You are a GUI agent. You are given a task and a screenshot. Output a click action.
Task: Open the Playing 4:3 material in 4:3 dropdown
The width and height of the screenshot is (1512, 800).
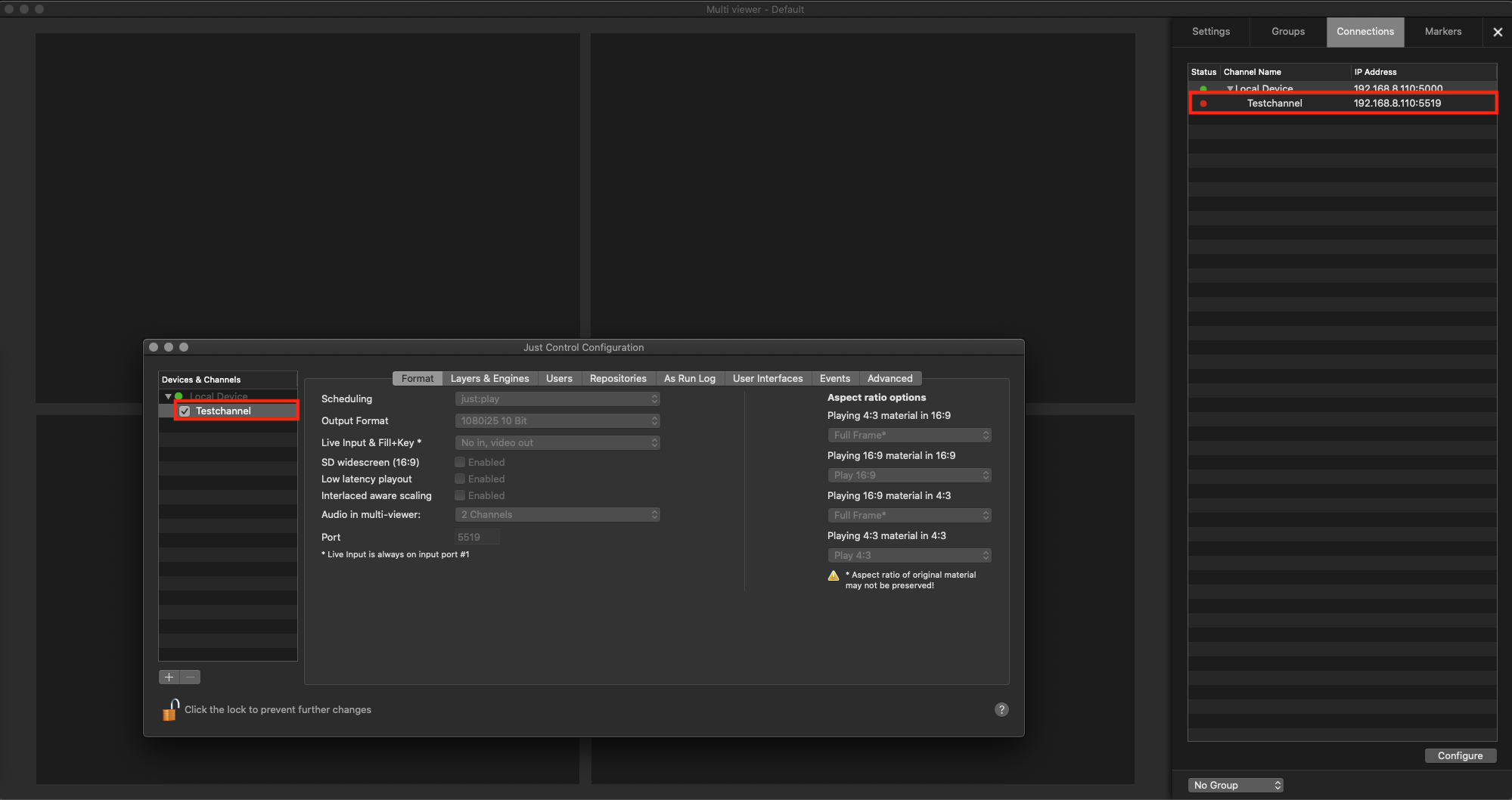click(x=909, y=556)
